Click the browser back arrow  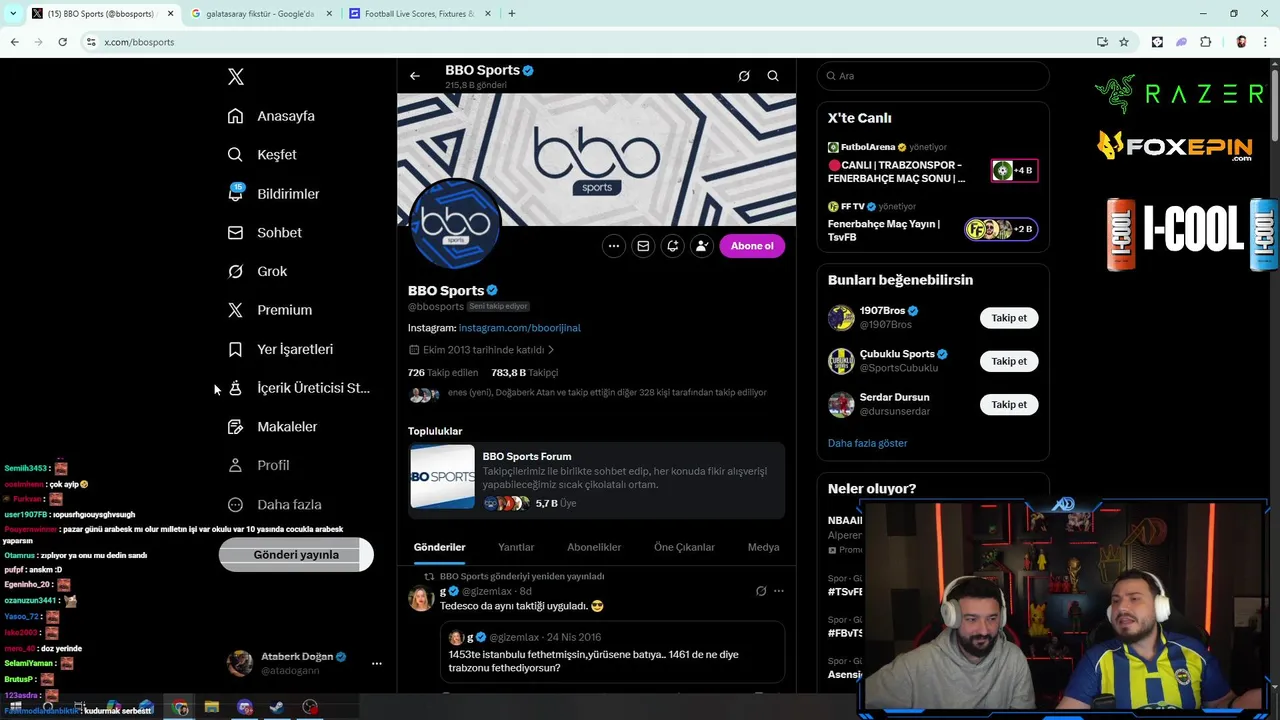[x=14, y=42]
